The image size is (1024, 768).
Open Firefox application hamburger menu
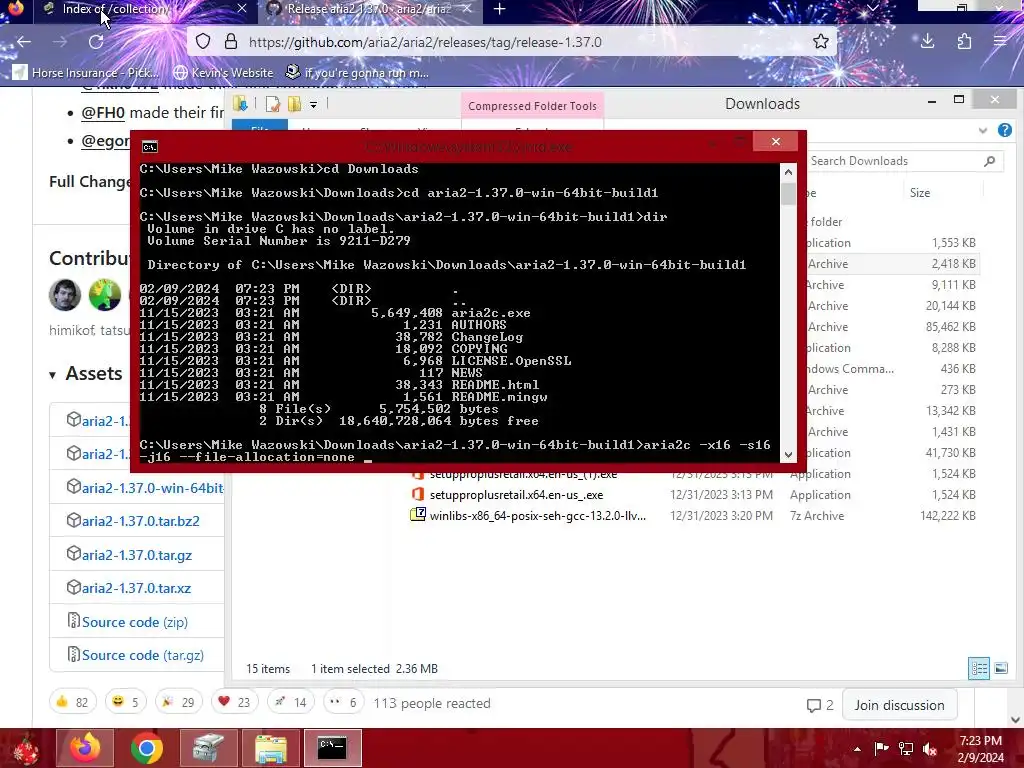click(x=1000, y=42)
